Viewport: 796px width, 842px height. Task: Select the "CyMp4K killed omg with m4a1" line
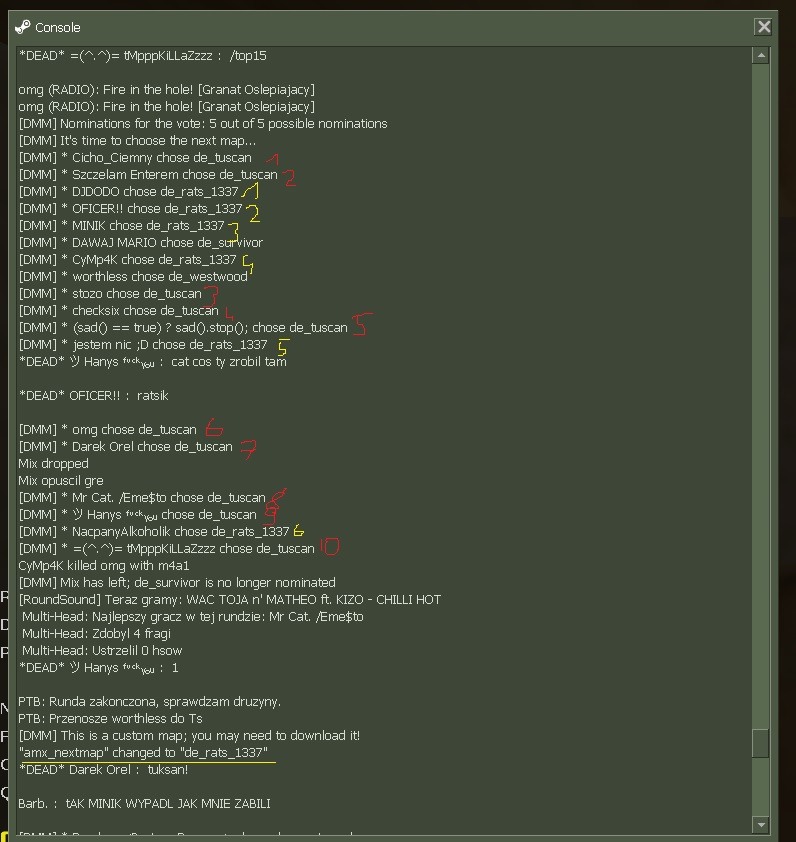click(104, 566)
